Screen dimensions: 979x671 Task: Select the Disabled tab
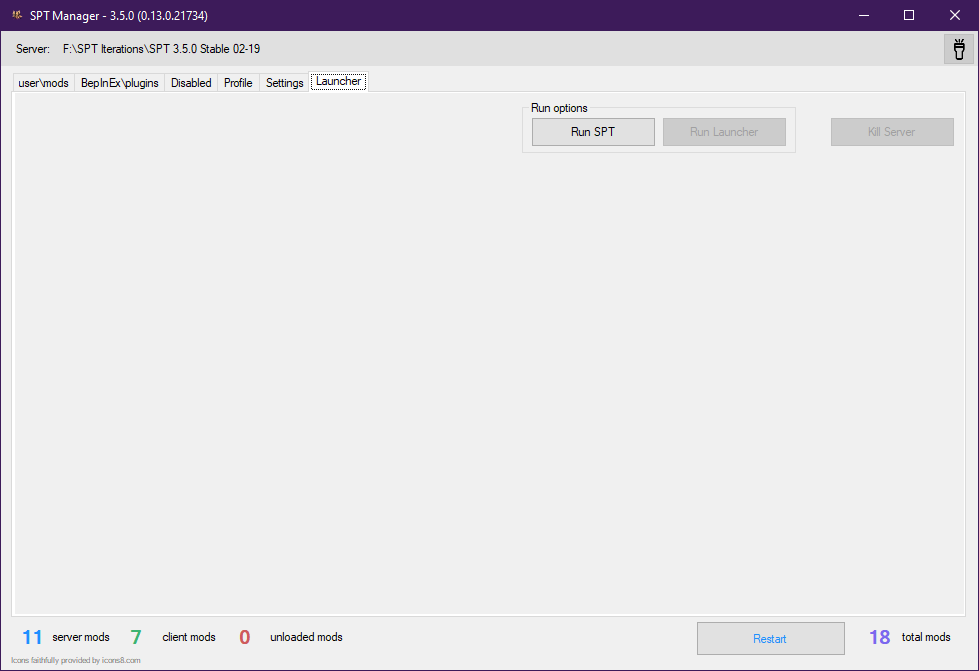coord(191,83)
